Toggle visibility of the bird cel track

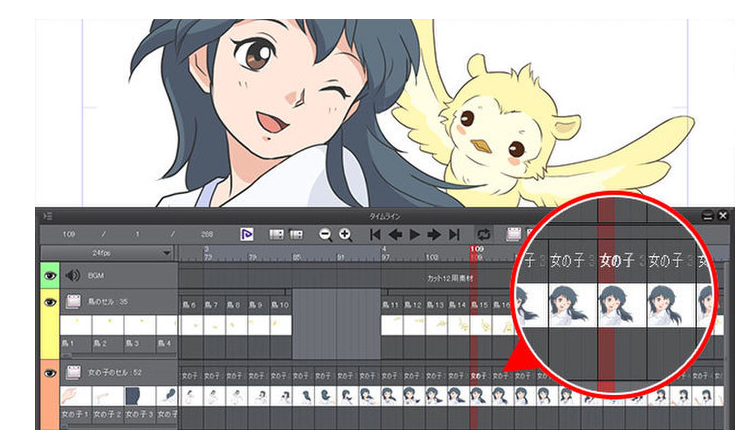pyautogui.click(x=49, y=300)
